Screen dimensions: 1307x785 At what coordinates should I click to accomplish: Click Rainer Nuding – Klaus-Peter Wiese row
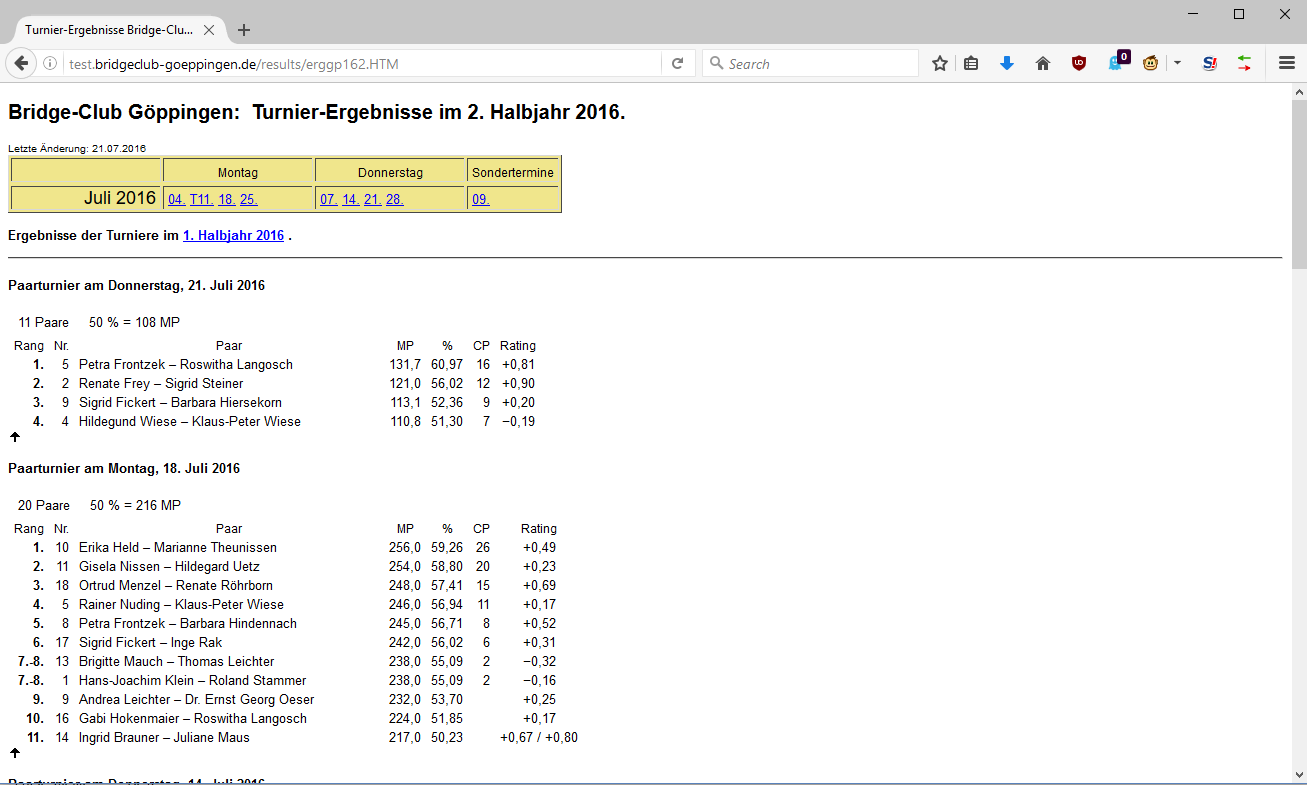coord(295,604)
